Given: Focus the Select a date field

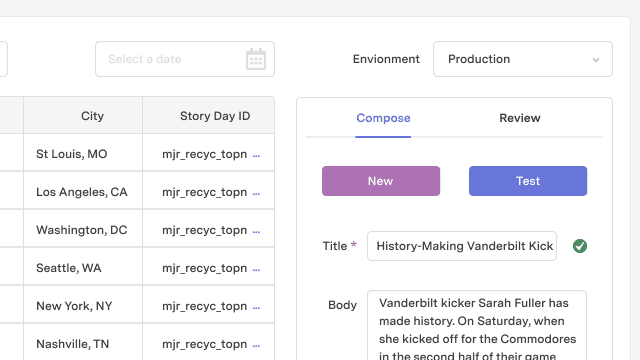Looking at the screenshot, I should click(x=185, y=59).
